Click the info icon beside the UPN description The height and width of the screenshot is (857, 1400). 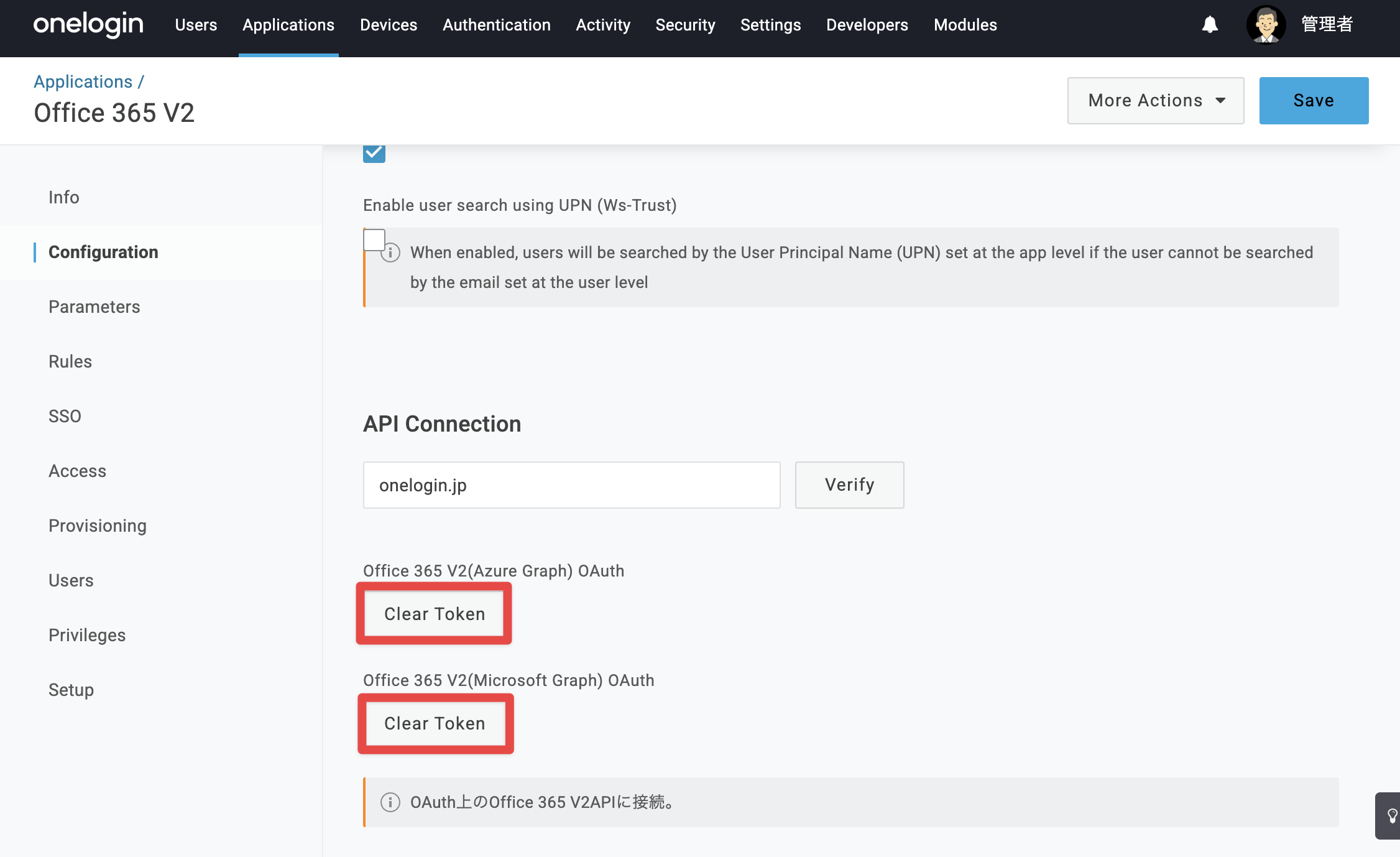(x=390, y=252)
